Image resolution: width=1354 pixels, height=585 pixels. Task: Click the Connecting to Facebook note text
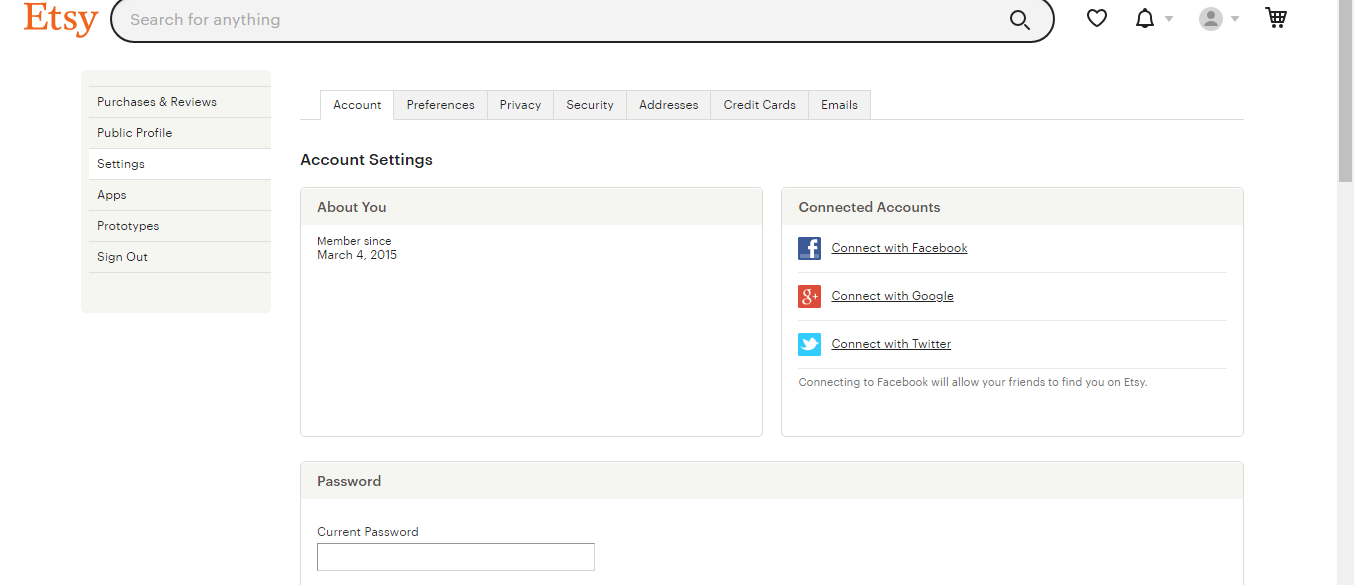[x=973, y=382]
